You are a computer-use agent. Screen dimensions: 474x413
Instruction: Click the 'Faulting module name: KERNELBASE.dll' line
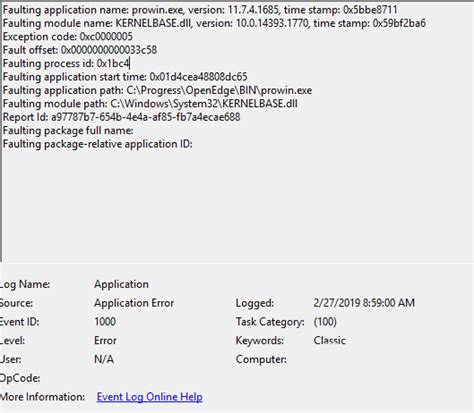click(214, 23)
